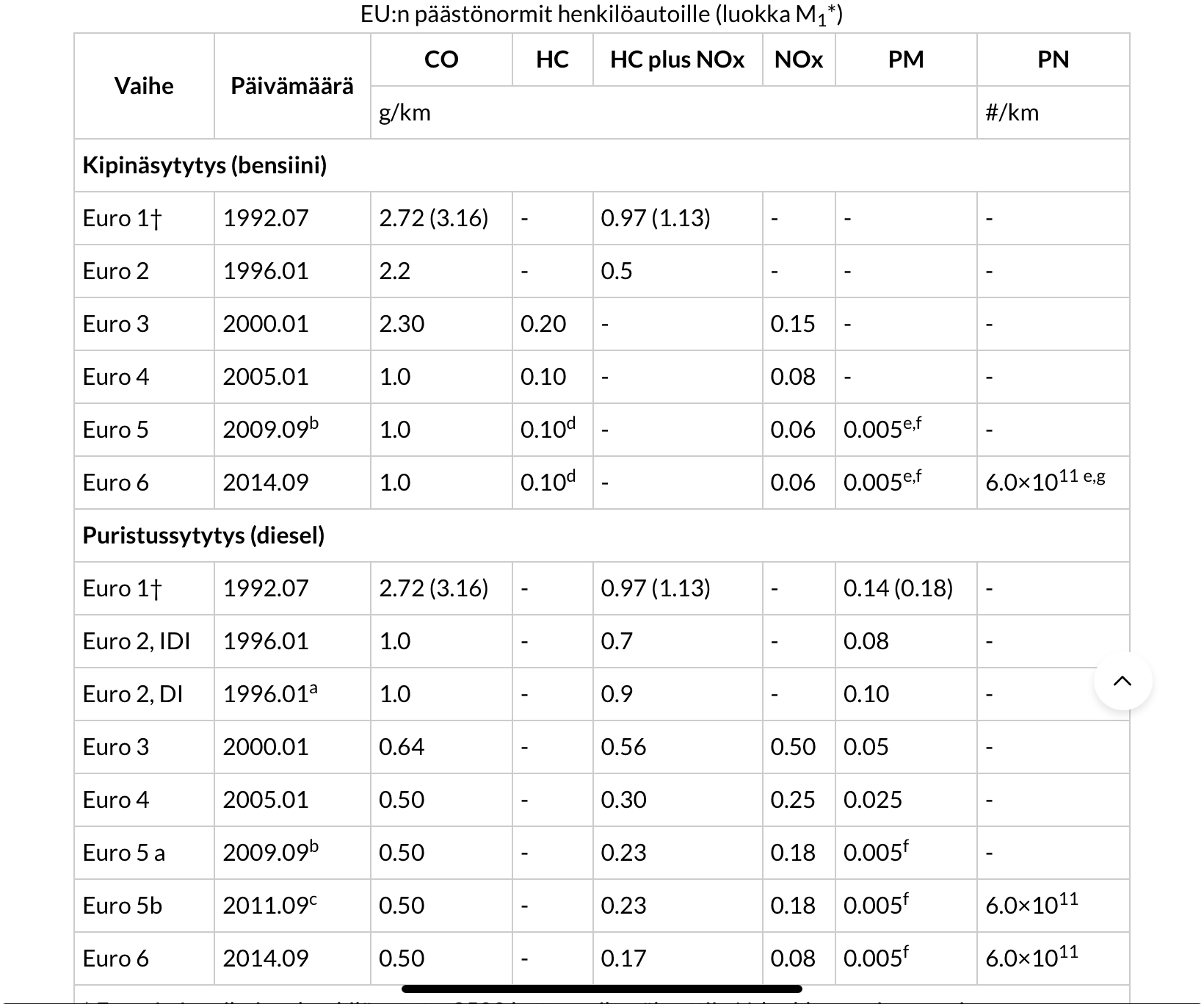Image resolution: width=1204 pixels, height=1004 pixels.
Task: Click the Euro 5 a row label
Action: tap(124, 853)
